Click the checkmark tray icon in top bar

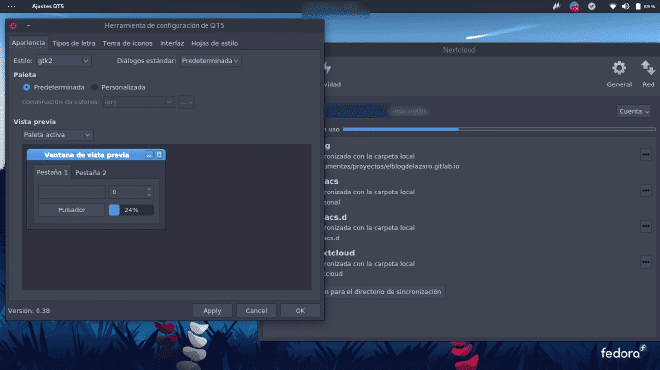tap(592, 6)
